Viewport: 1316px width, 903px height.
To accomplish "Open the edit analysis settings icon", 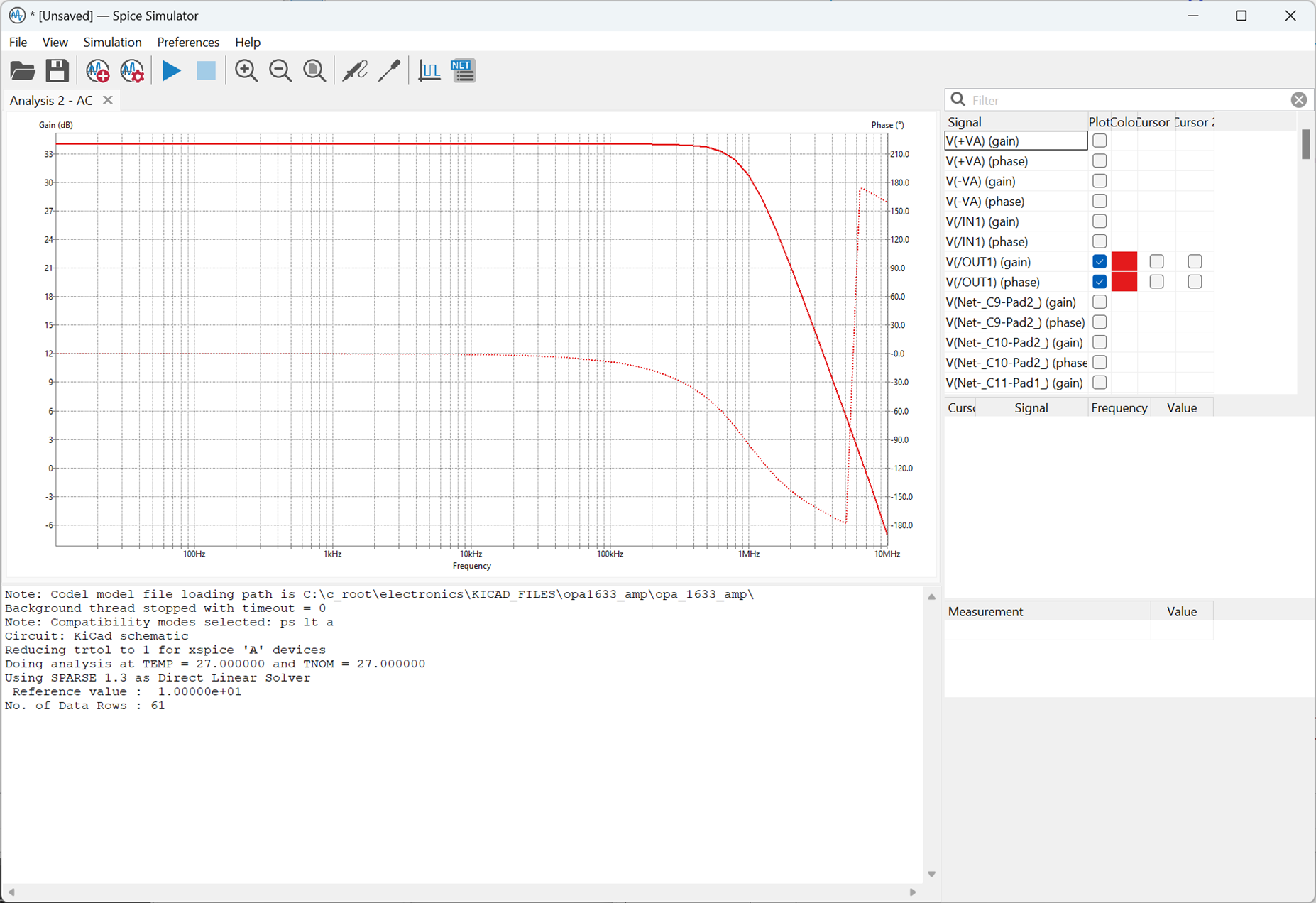I will (132, 71).
